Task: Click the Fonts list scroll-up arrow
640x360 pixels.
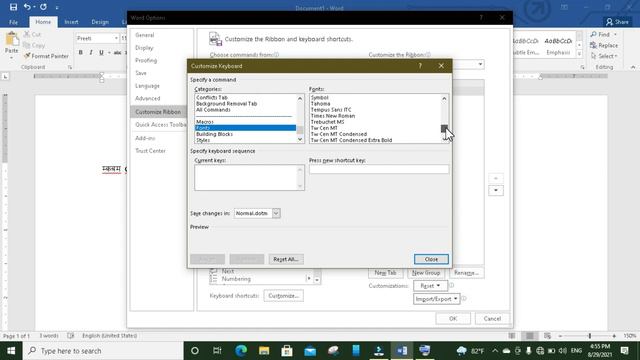Action: click(444, 98)
